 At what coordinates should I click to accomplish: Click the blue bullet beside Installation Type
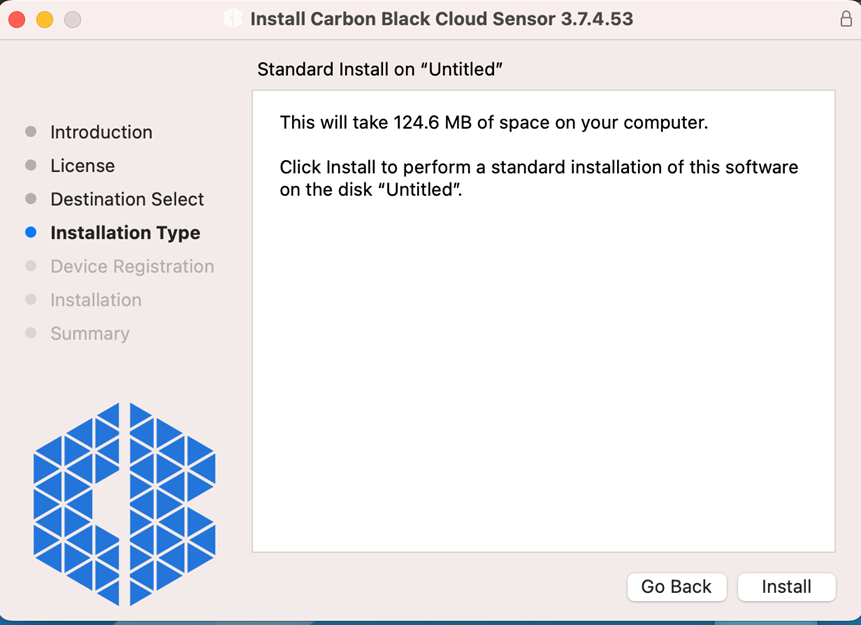[x=32, y=232]
